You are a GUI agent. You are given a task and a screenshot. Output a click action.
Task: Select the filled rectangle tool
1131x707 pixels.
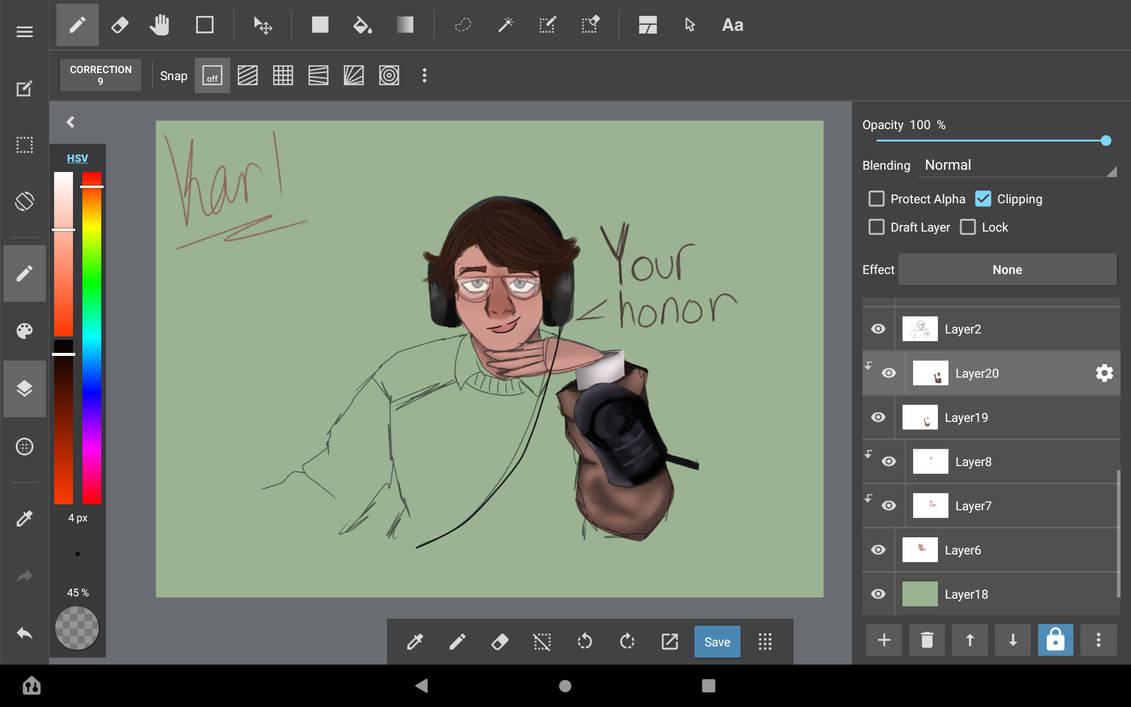pyautogui.click(x=320, y=25)
